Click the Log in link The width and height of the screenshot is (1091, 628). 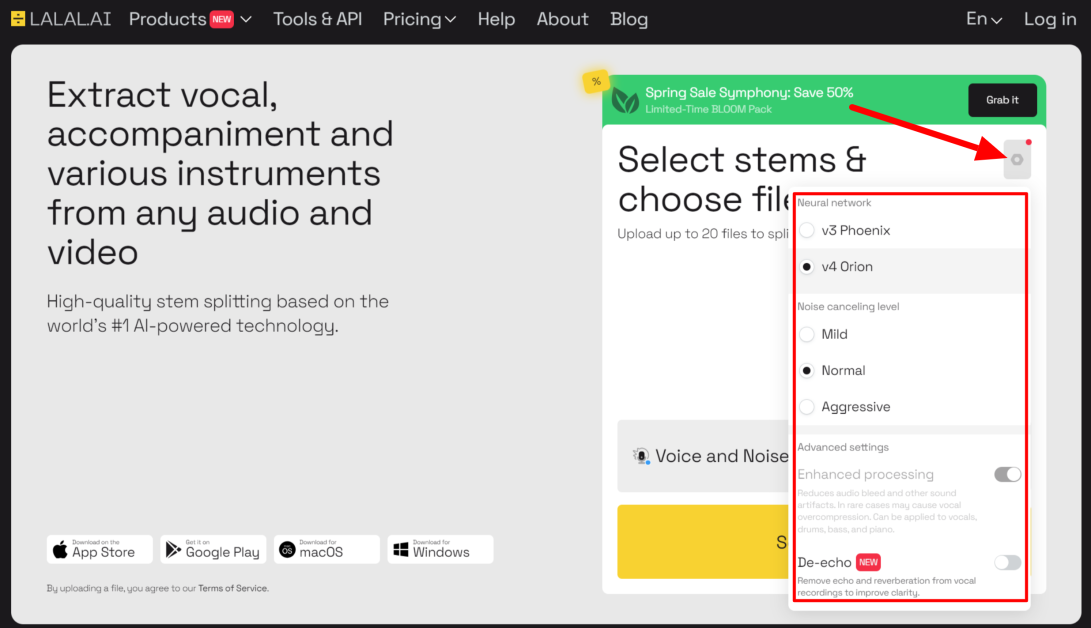click(x=1050, y=19)
